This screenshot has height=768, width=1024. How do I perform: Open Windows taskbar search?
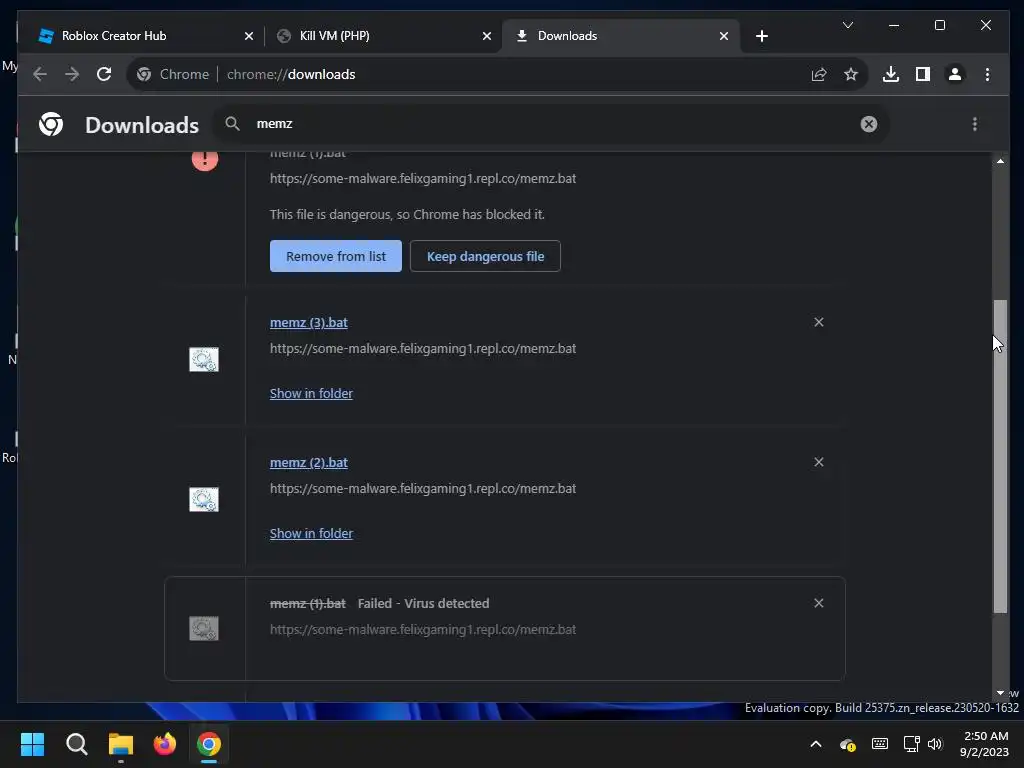[x=76, y=744]
